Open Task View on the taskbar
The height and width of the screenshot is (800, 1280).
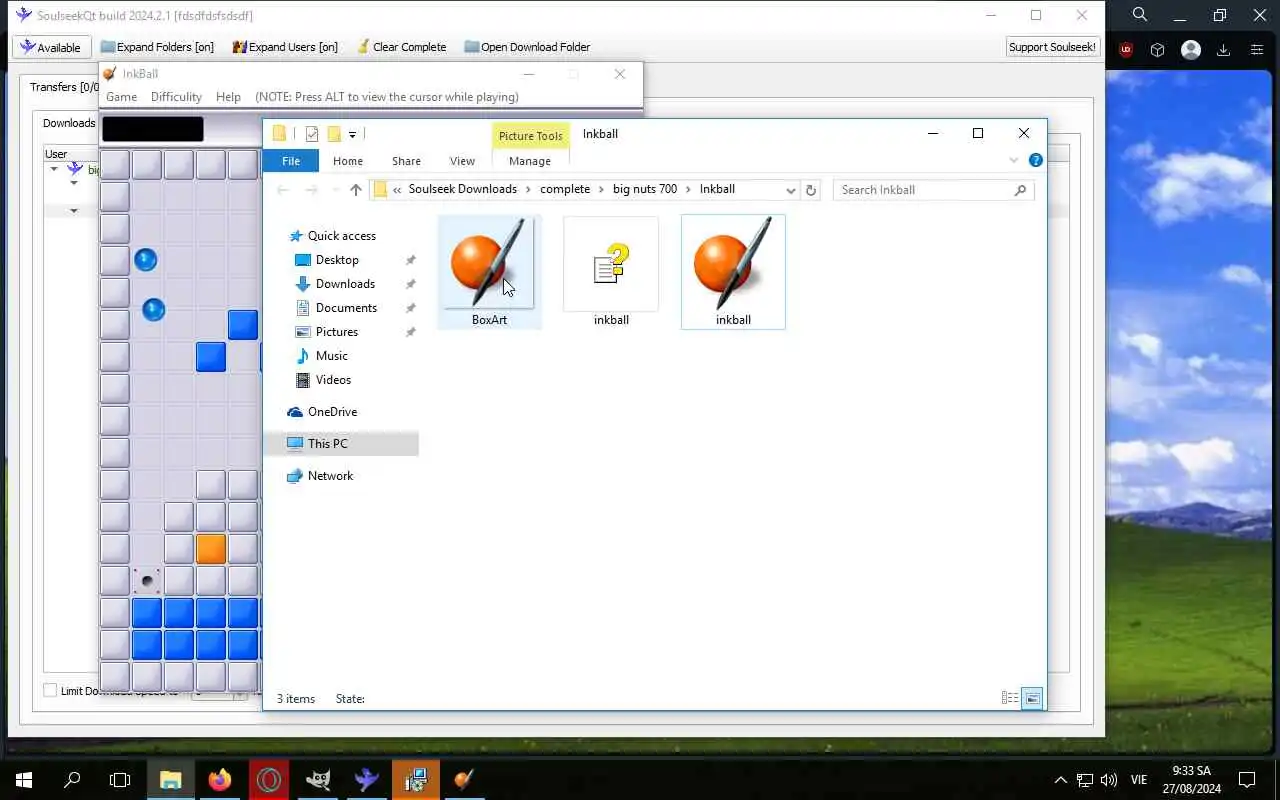click(x=120, y=780)
